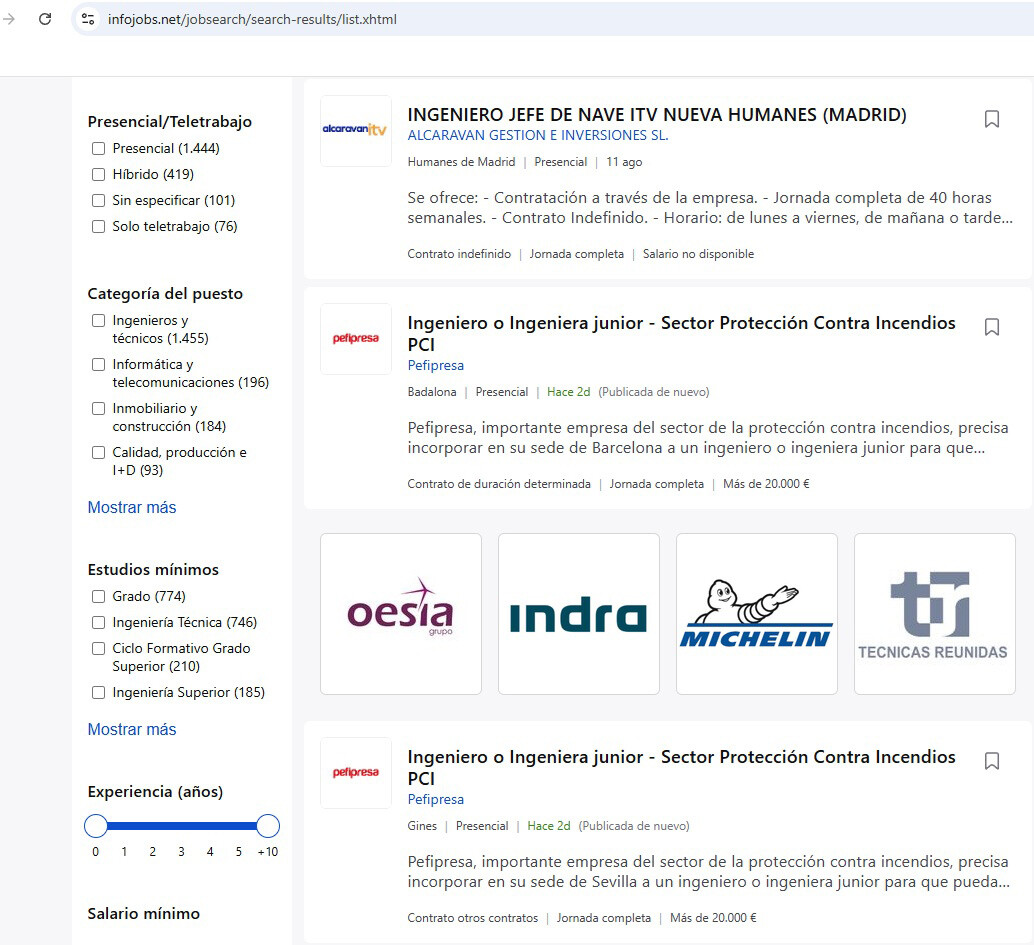Check the Presencial filter checkbox
The image size is (1034, 945).
click(98, 149)
